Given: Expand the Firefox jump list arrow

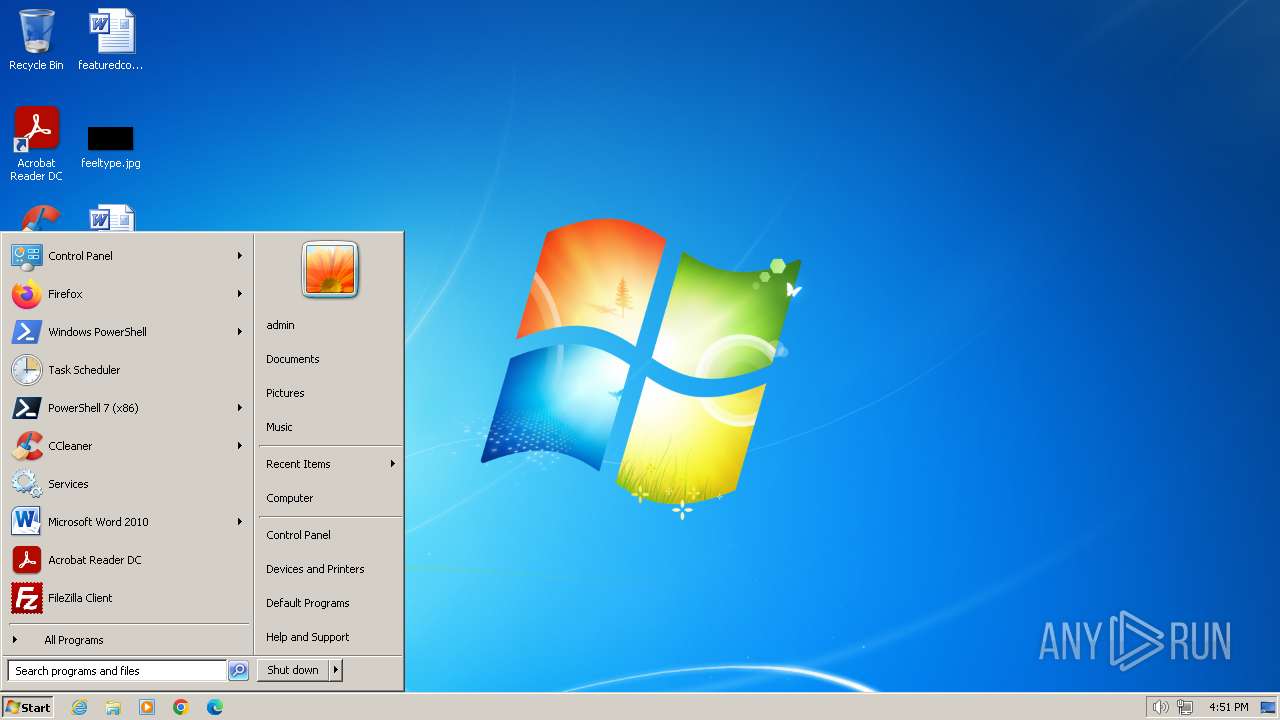Looking at the screenshot, I should tap(240, 294).
